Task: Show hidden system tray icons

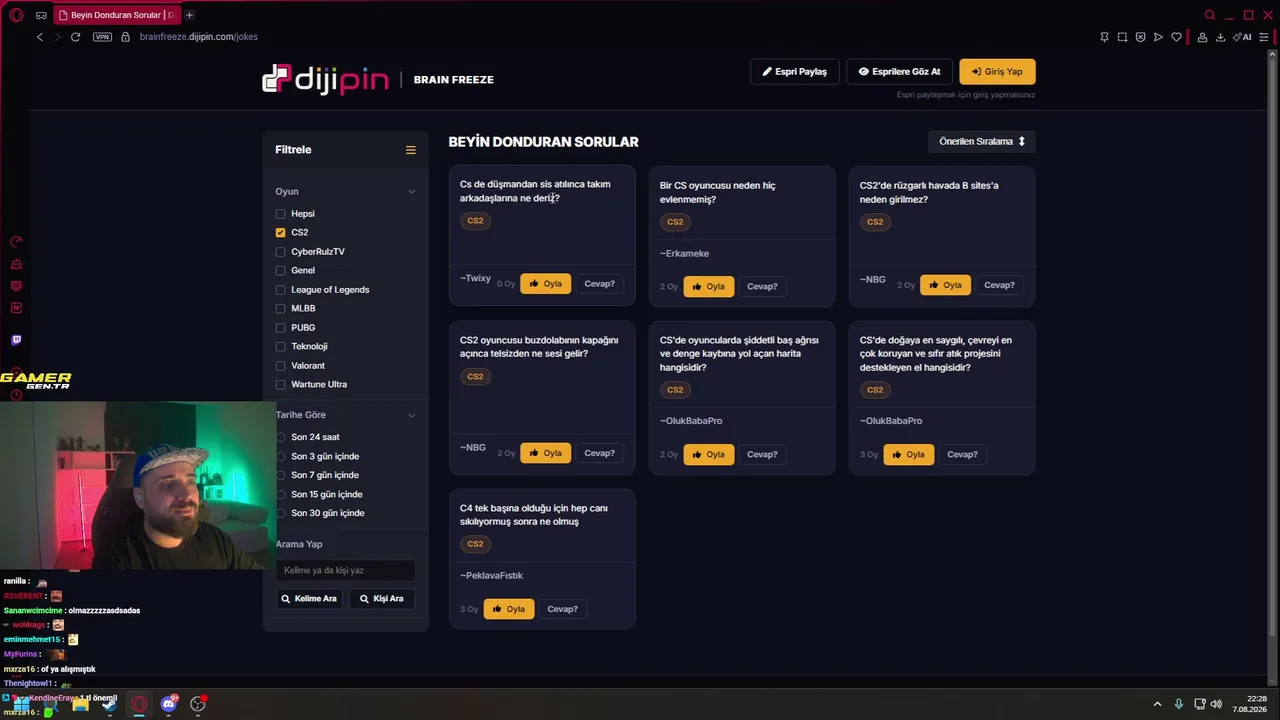Action: [1158, 704]
